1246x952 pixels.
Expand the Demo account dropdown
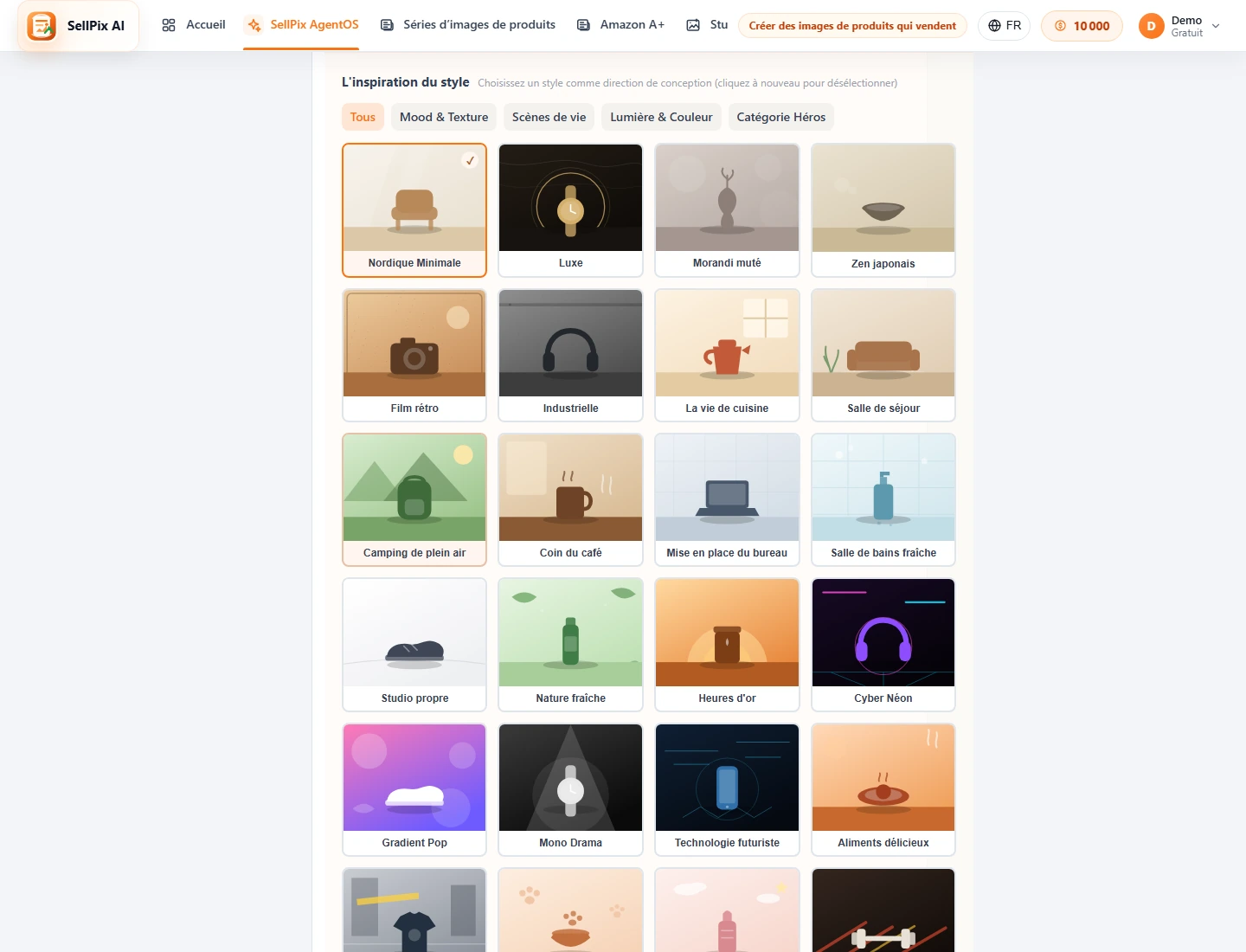coord(1216,26)
